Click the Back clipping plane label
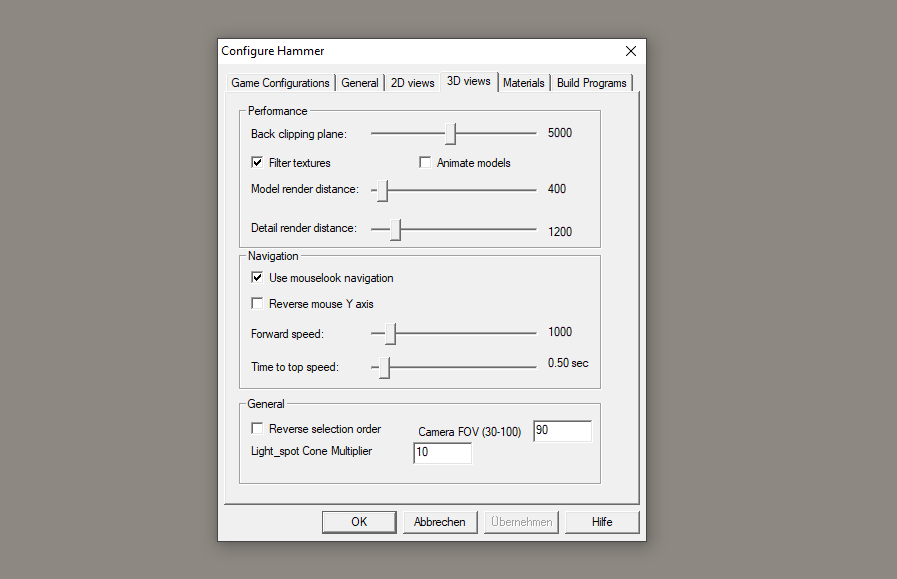Image resolution: width=897 pixels, height=579 pixels. tap(299, 134)
